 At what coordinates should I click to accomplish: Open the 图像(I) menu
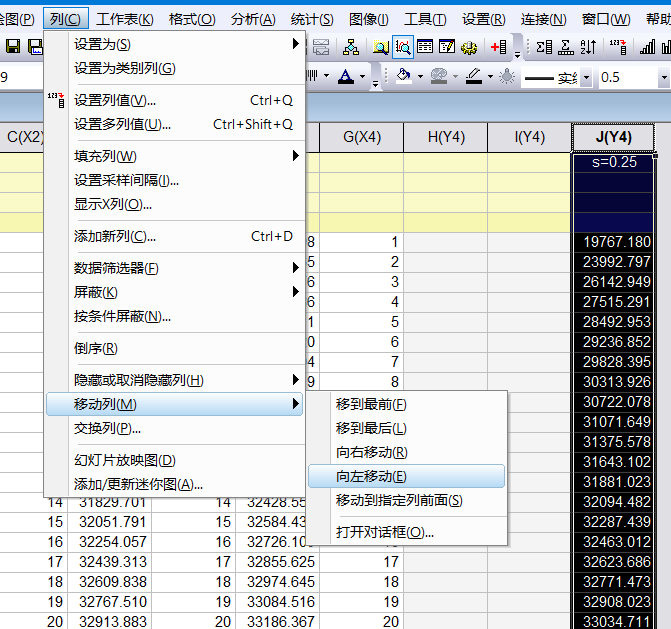click(368, 19)
